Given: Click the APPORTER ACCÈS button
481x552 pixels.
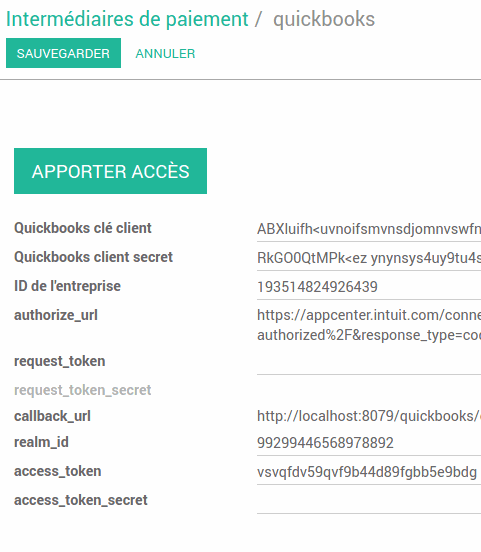Looking at the screenshot, I should point(111,171).
